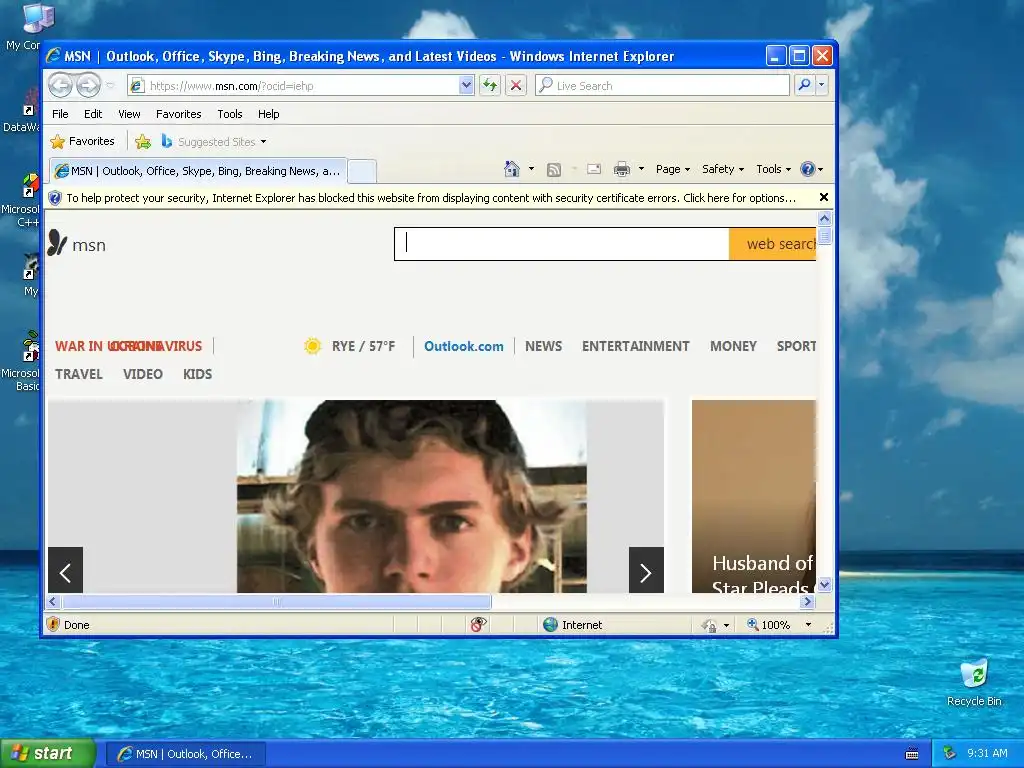
Task: Click the sun weather icon
Action: (x=312, y=346)
